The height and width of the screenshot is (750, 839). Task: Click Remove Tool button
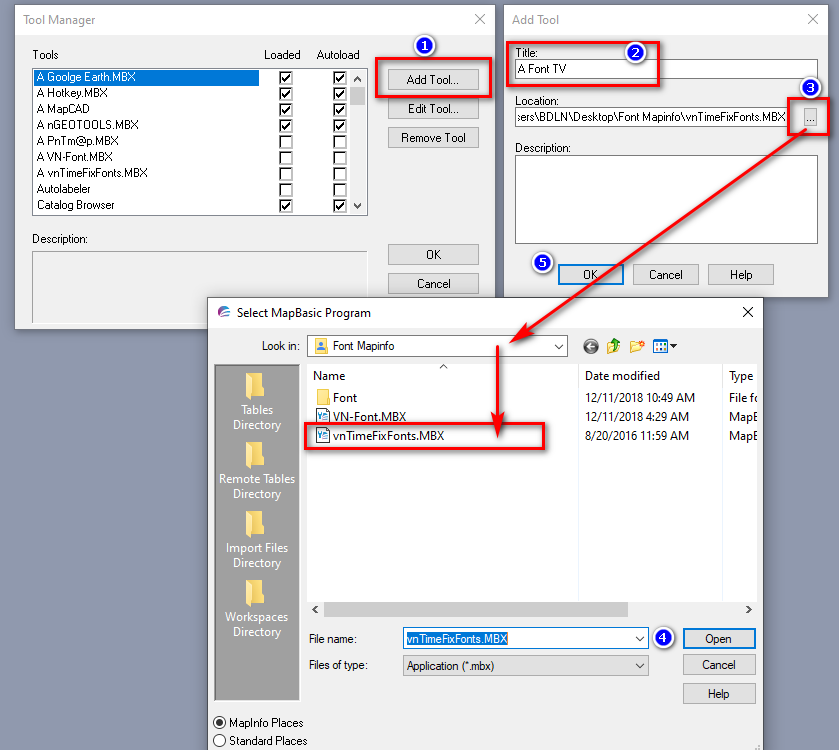[x=433, y=137]
